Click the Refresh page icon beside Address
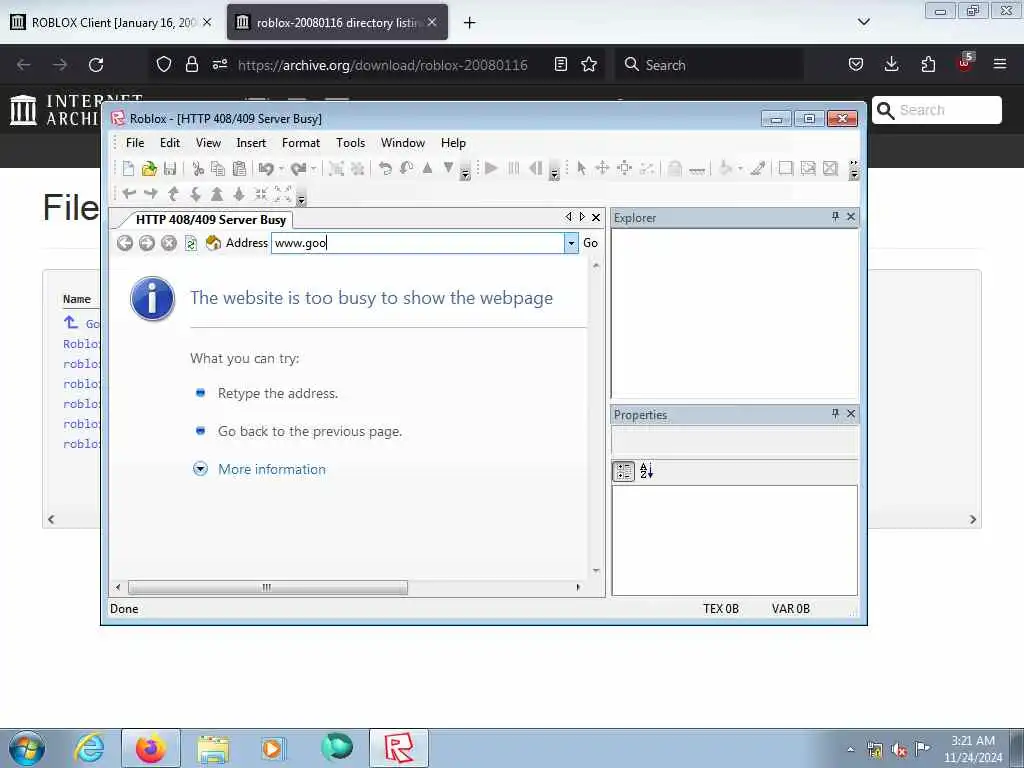Image resolution: width=1024 pixels, height=768 pixels. [191, 243]
